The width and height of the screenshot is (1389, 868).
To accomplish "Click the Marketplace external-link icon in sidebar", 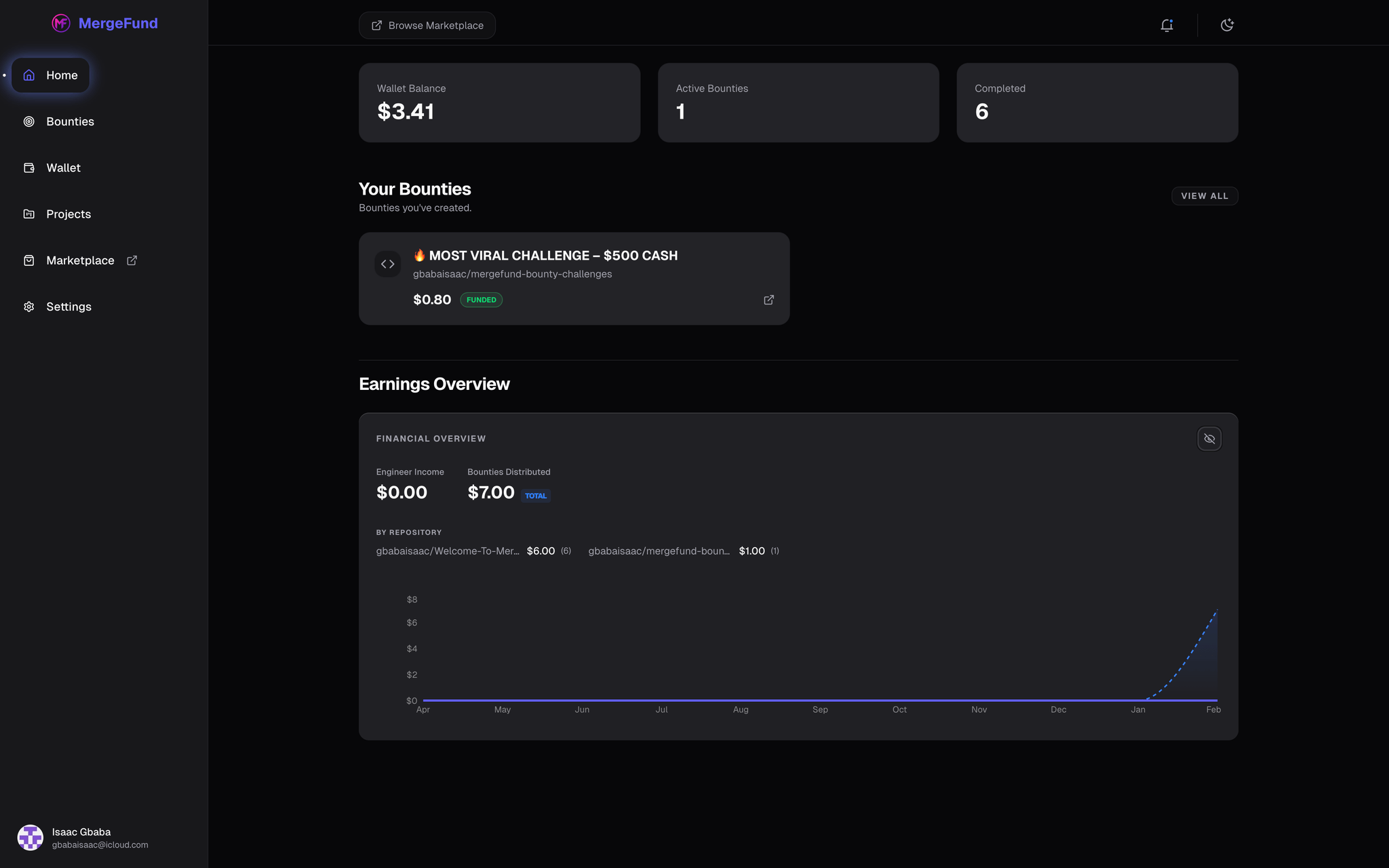I will [x=132, y=260].
